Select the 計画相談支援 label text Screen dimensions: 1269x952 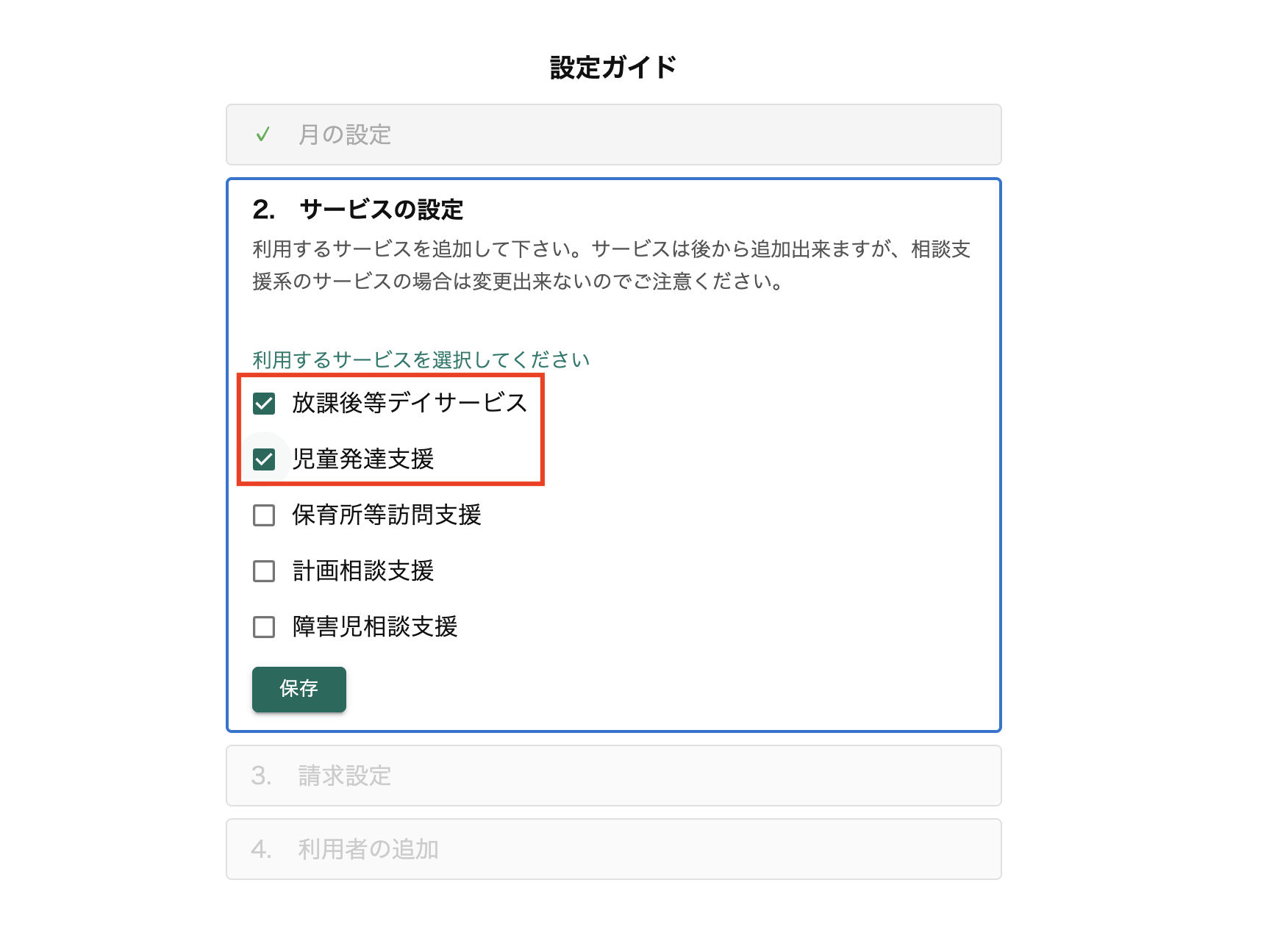[363, 571]
